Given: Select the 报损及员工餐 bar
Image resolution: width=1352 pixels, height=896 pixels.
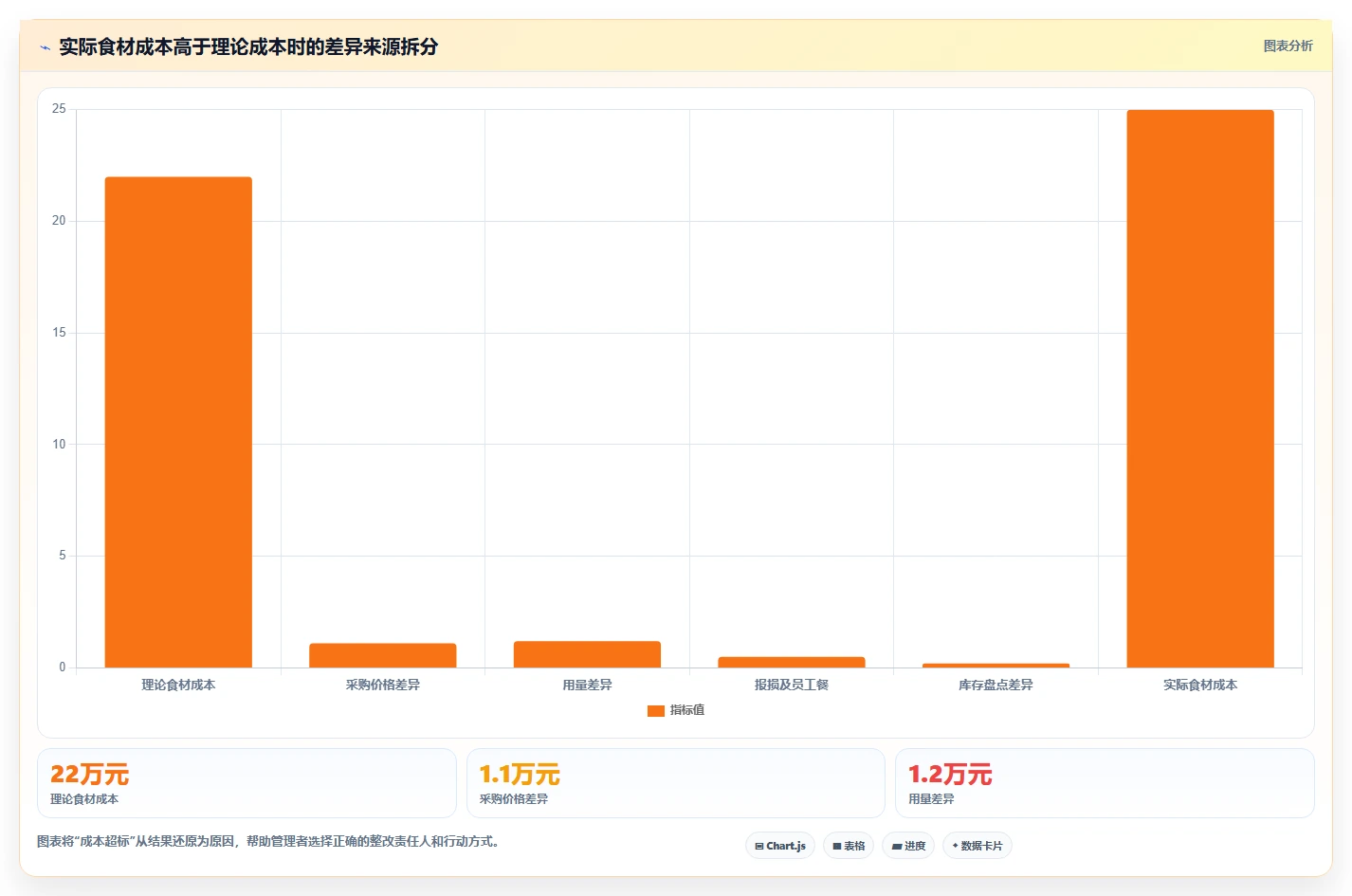Looking at the screenshot, I should pos(792,662).
